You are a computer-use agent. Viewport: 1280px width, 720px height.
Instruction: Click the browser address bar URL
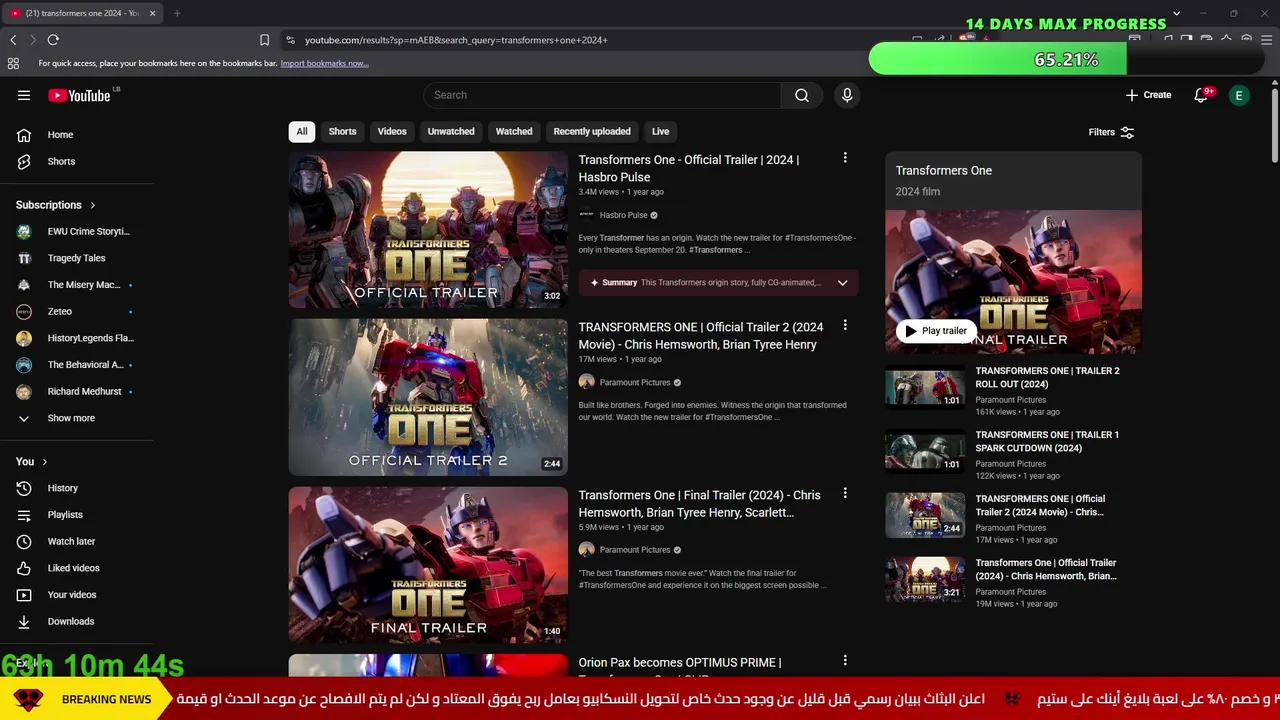coord(456,40)
